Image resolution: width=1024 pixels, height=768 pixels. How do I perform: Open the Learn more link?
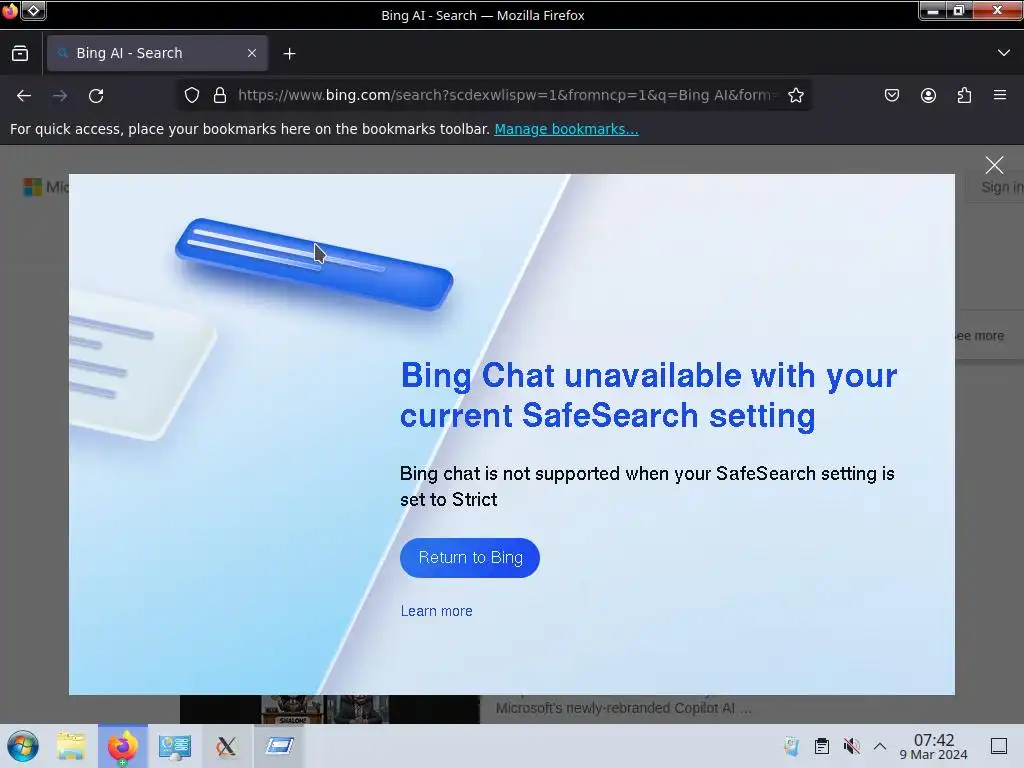tap(436, 611)
